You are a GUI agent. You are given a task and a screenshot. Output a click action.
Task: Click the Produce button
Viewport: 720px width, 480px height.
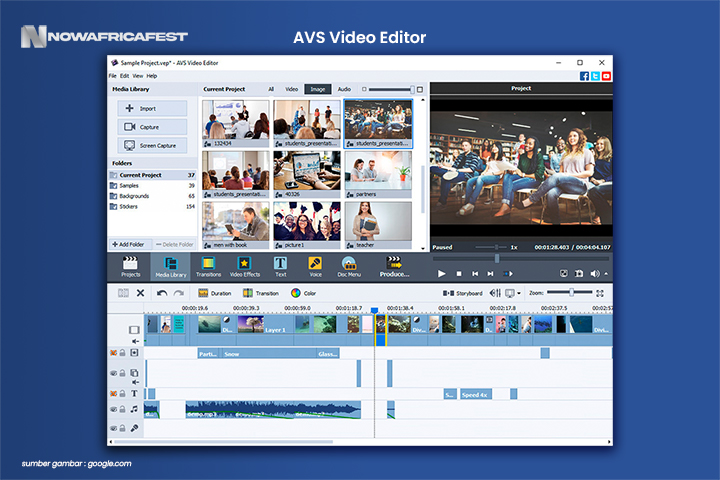pos(394,267)
